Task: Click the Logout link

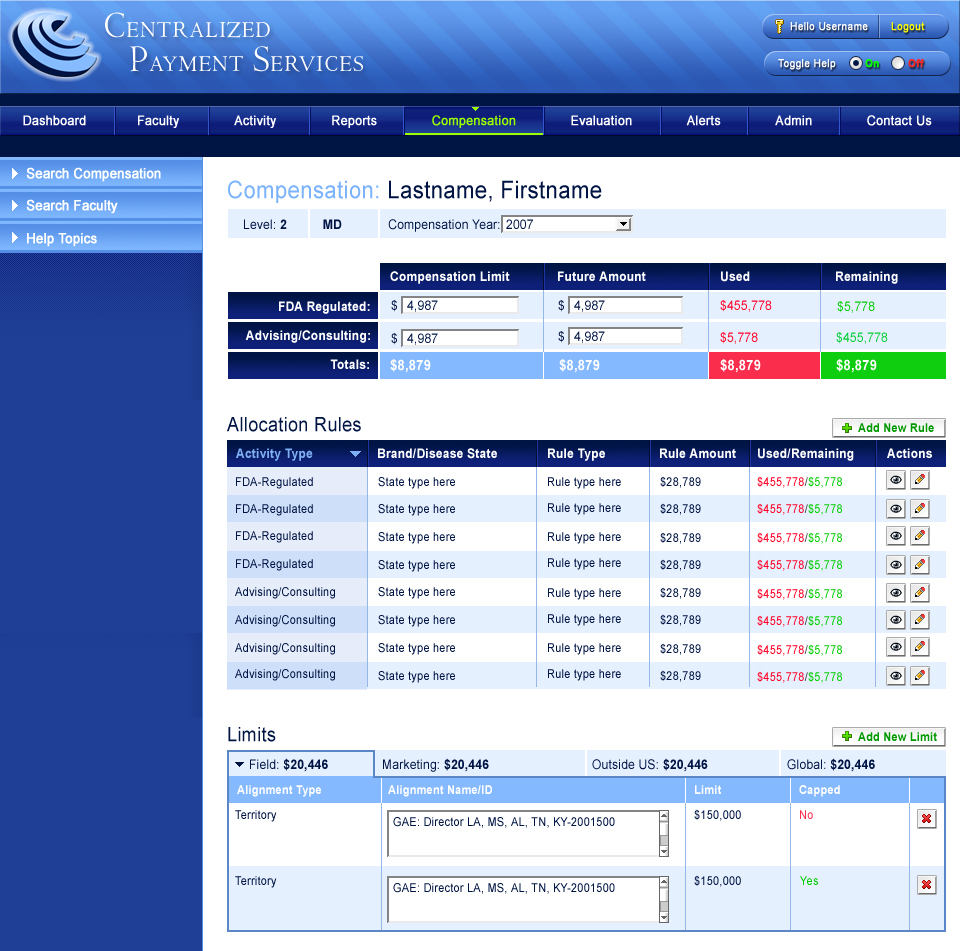Action: [908, 27]
